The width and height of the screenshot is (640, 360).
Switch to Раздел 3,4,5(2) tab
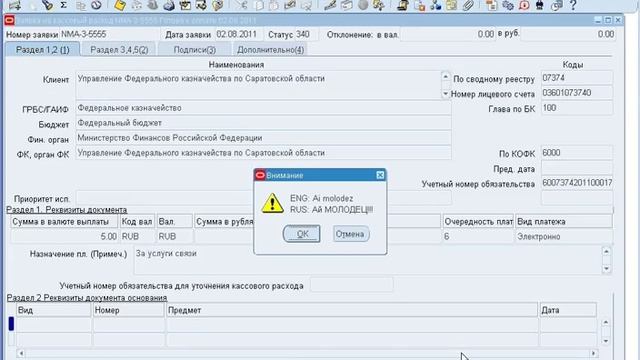tap(119, 50)
